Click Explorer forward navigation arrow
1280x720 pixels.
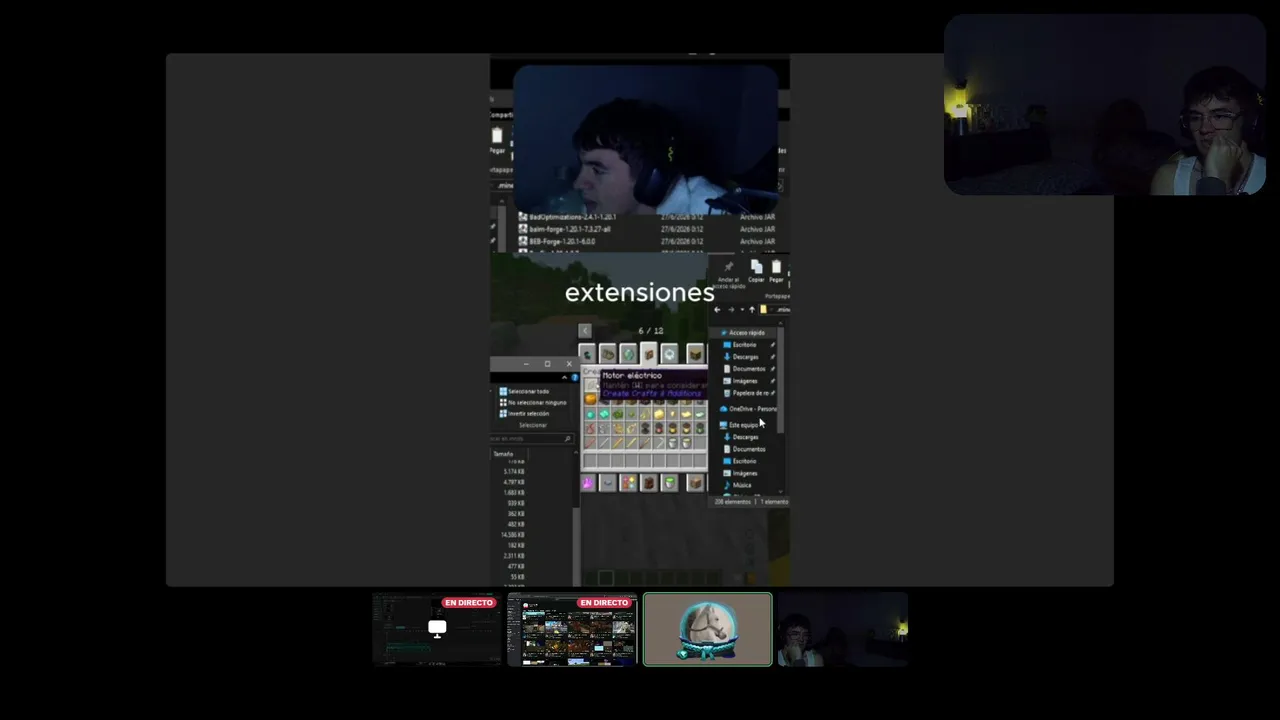point(730,310)
